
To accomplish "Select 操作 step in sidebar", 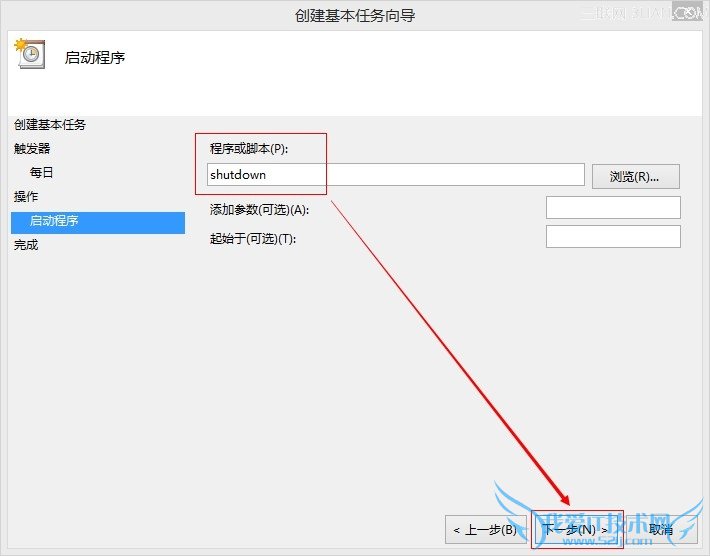I will tap(26, 197).
